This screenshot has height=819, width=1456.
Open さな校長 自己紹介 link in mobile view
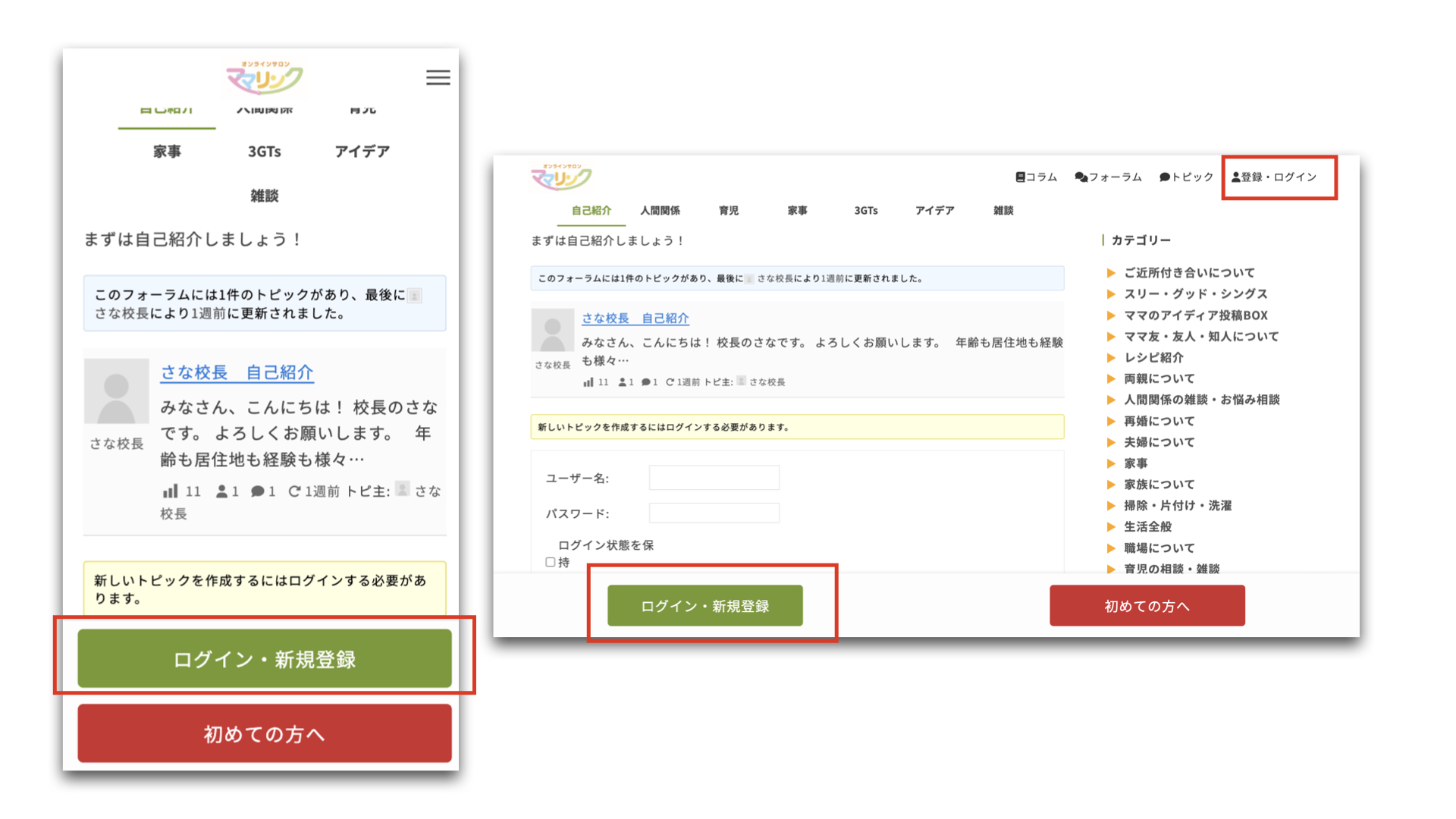[237, 372]
